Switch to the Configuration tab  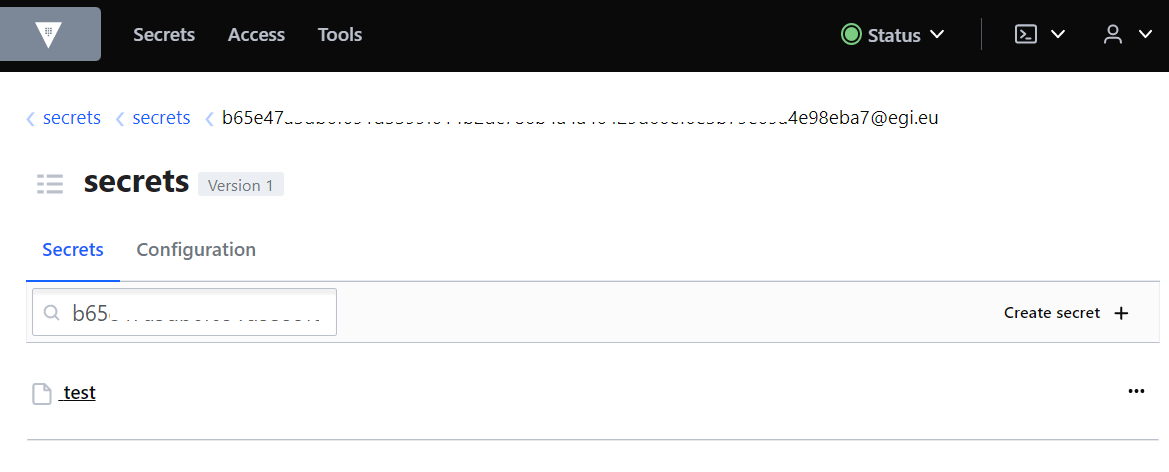(x=196, y=250)
